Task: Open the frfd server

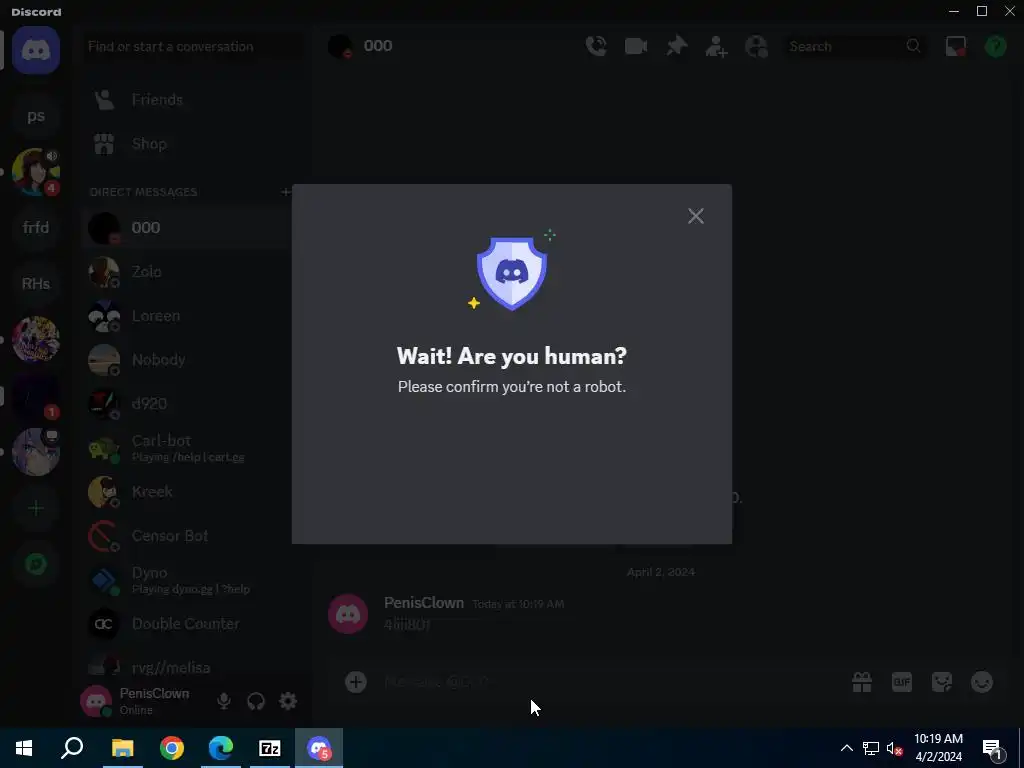Action: click(36, 227)
